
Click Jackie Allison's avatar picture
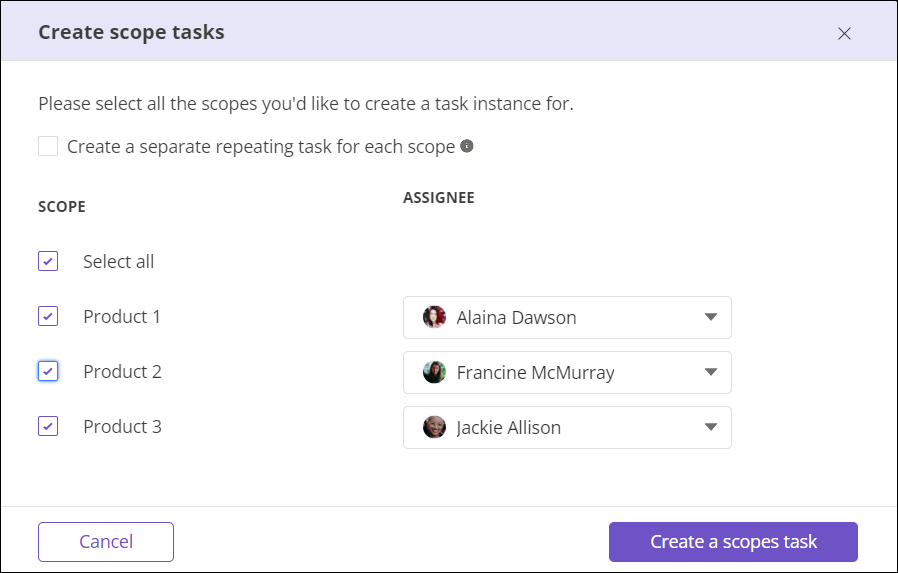coord(434,427)
